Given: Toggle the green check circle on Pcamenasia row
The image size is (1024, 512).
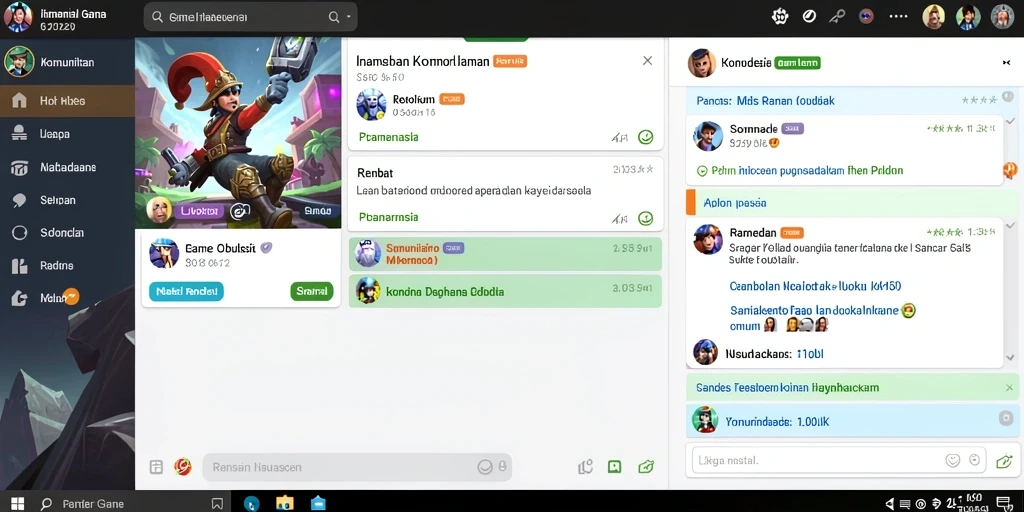Looking at the screenshot, I should [x=645, y=137].
